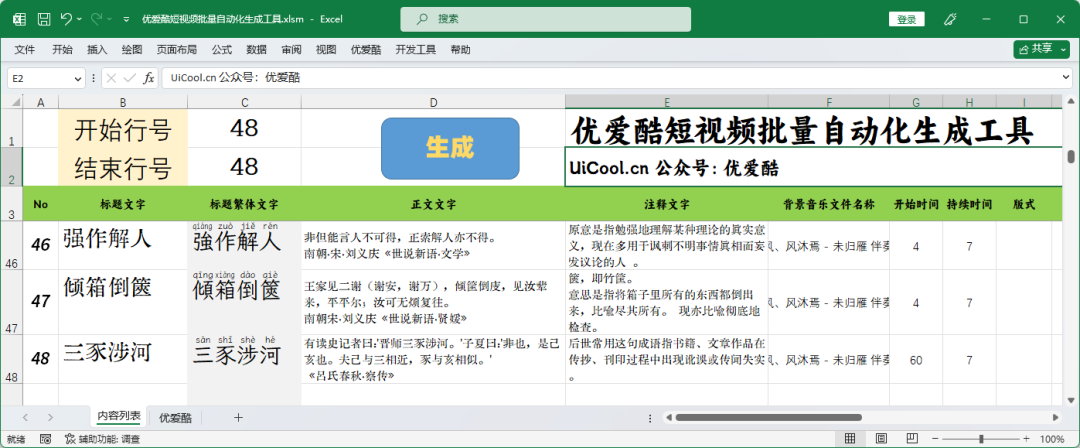Click the Undo arrow icon

(66, 19)
